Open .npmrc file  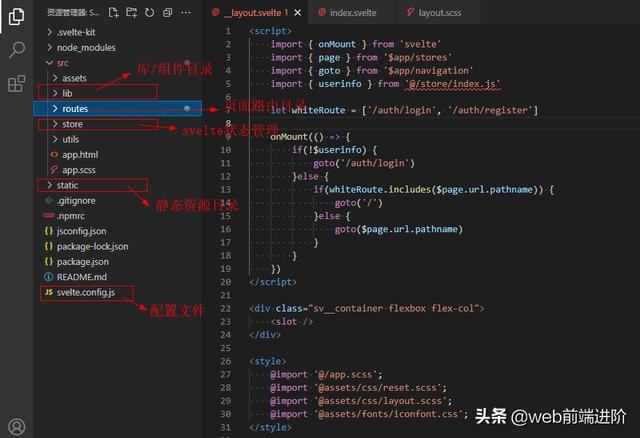(x=118, y=216)
